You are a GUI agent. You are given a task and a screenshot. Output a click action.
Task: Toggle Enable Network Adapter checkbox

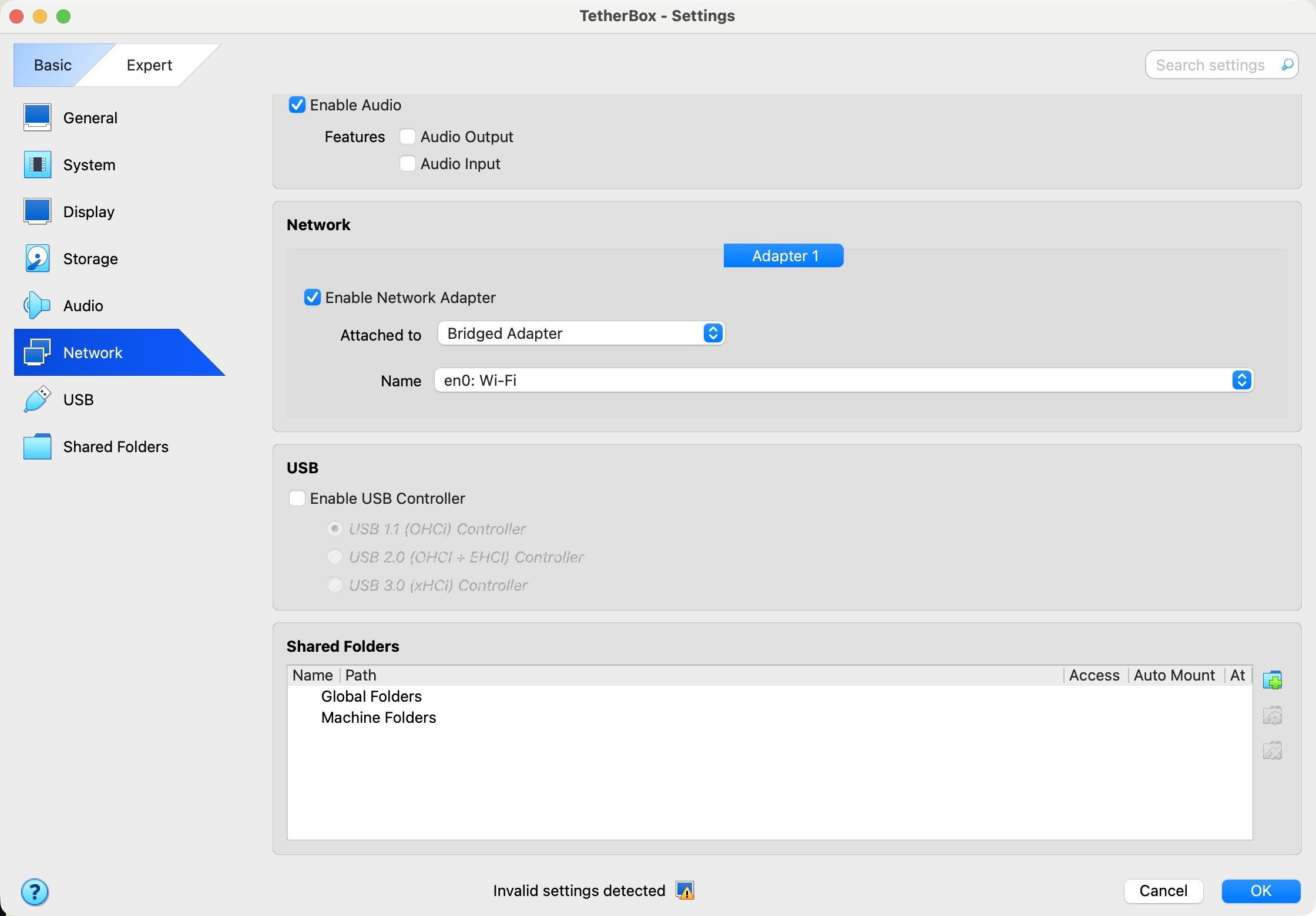(x=313, y=297)
